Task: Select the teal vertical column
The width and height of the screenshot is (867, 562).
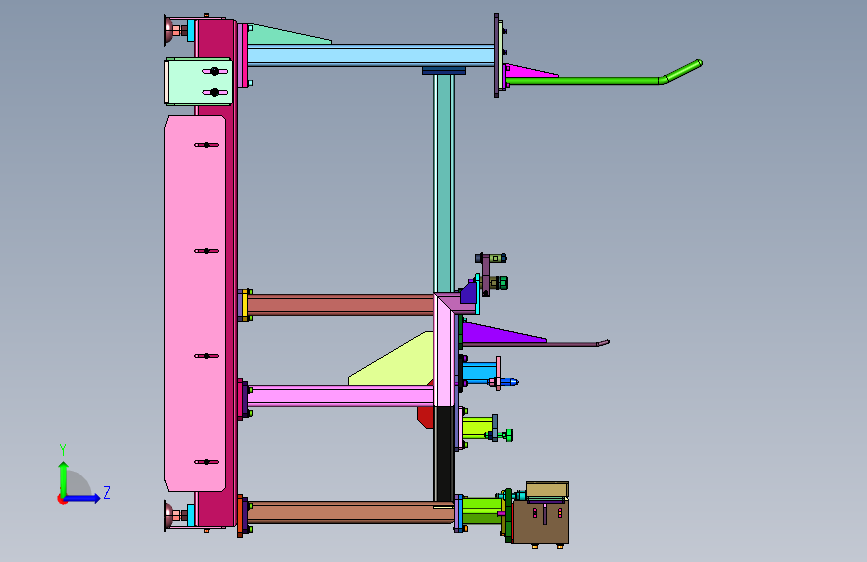Action: point(443,183)
